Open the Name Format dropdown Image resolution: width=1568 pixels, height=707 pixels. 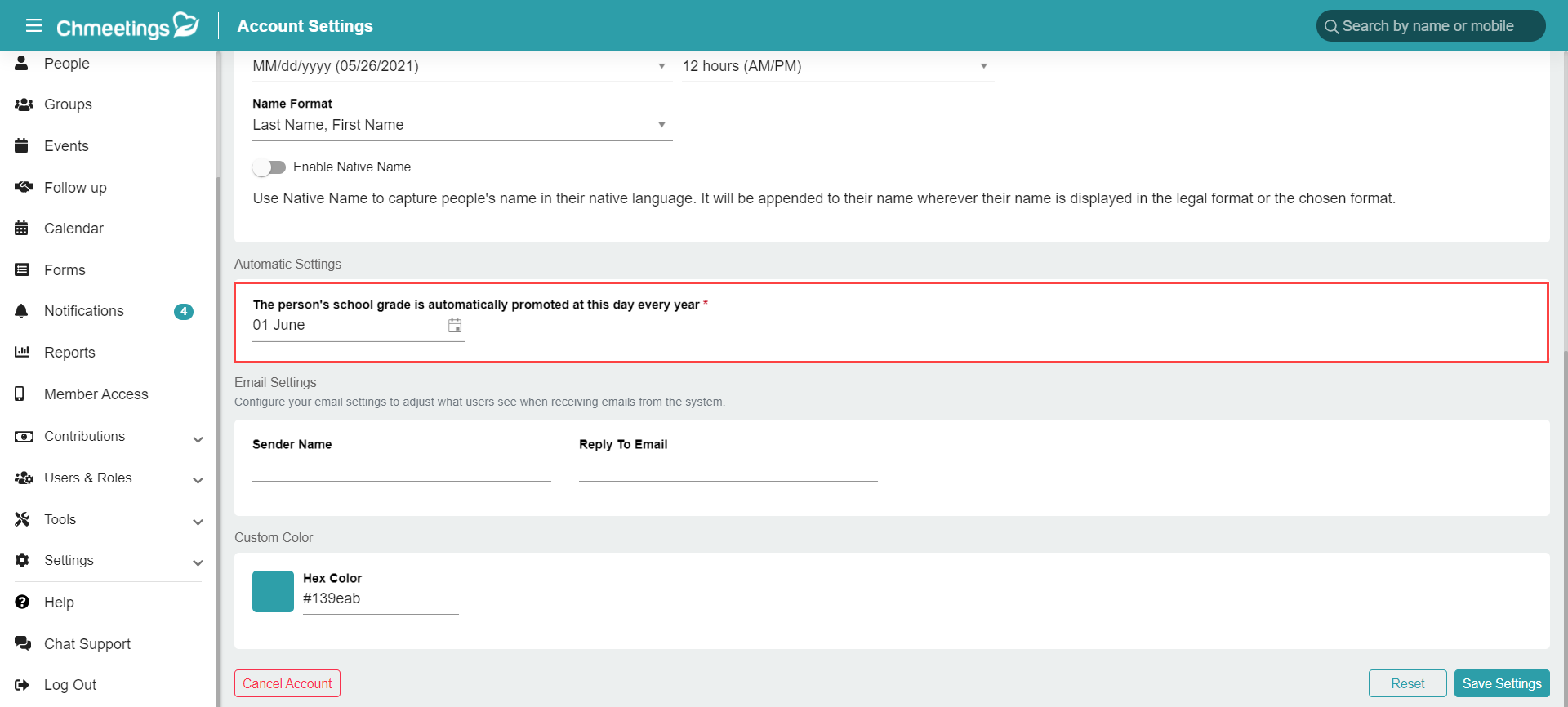pos(462,125)
